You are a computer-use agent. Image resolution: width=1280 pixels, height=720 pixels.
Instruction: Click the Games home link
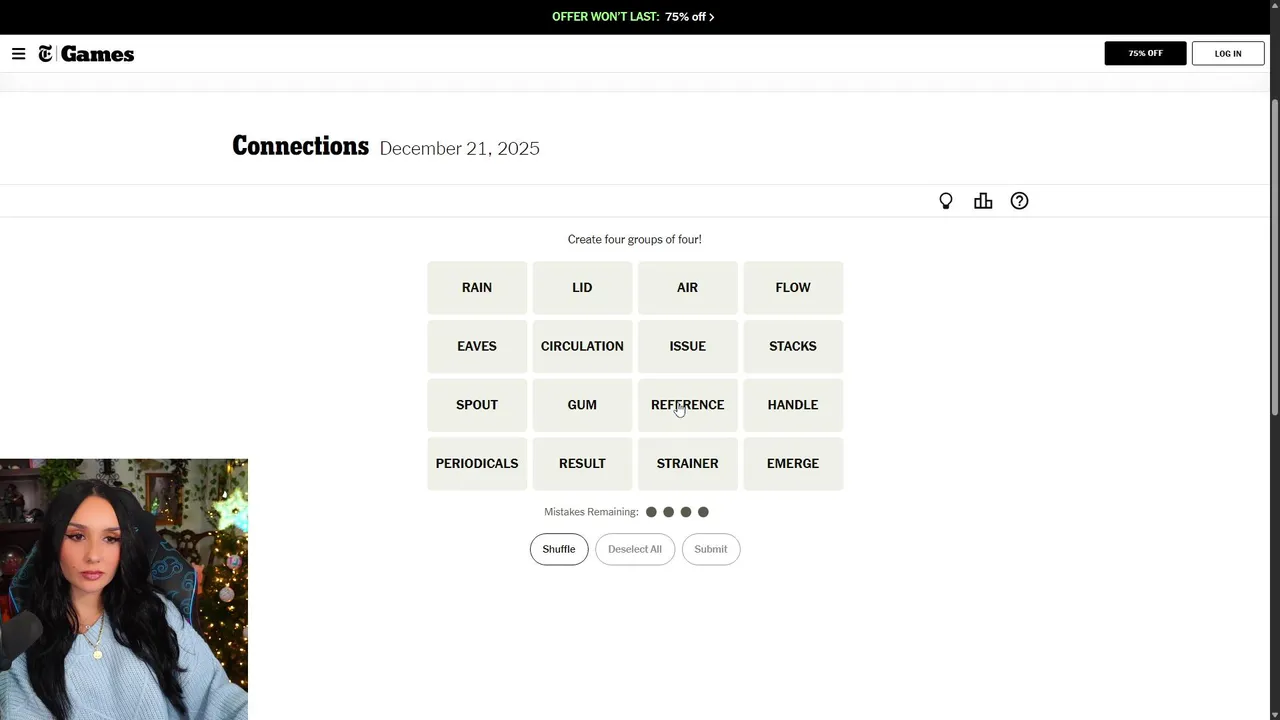pyautogui.click(x=97, y=54)
